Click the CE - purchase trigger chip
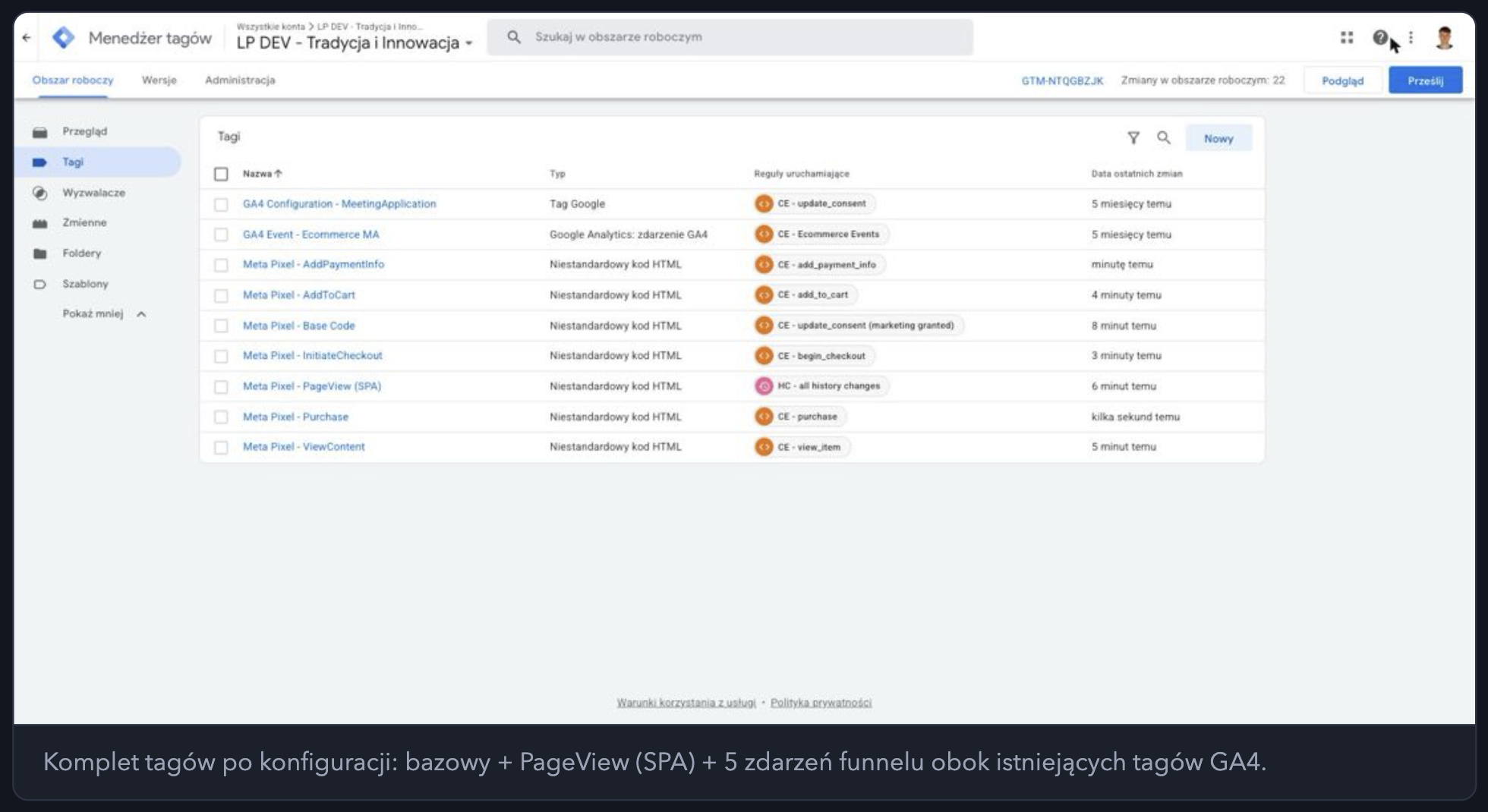This screenshot has height=812, width=1488. coord(799,416)
